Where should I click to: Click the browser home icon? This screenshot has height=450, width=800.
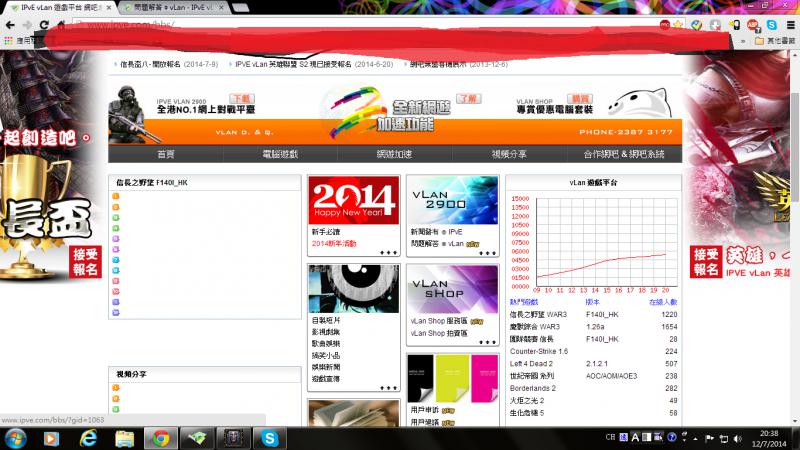tap(61, 24)
